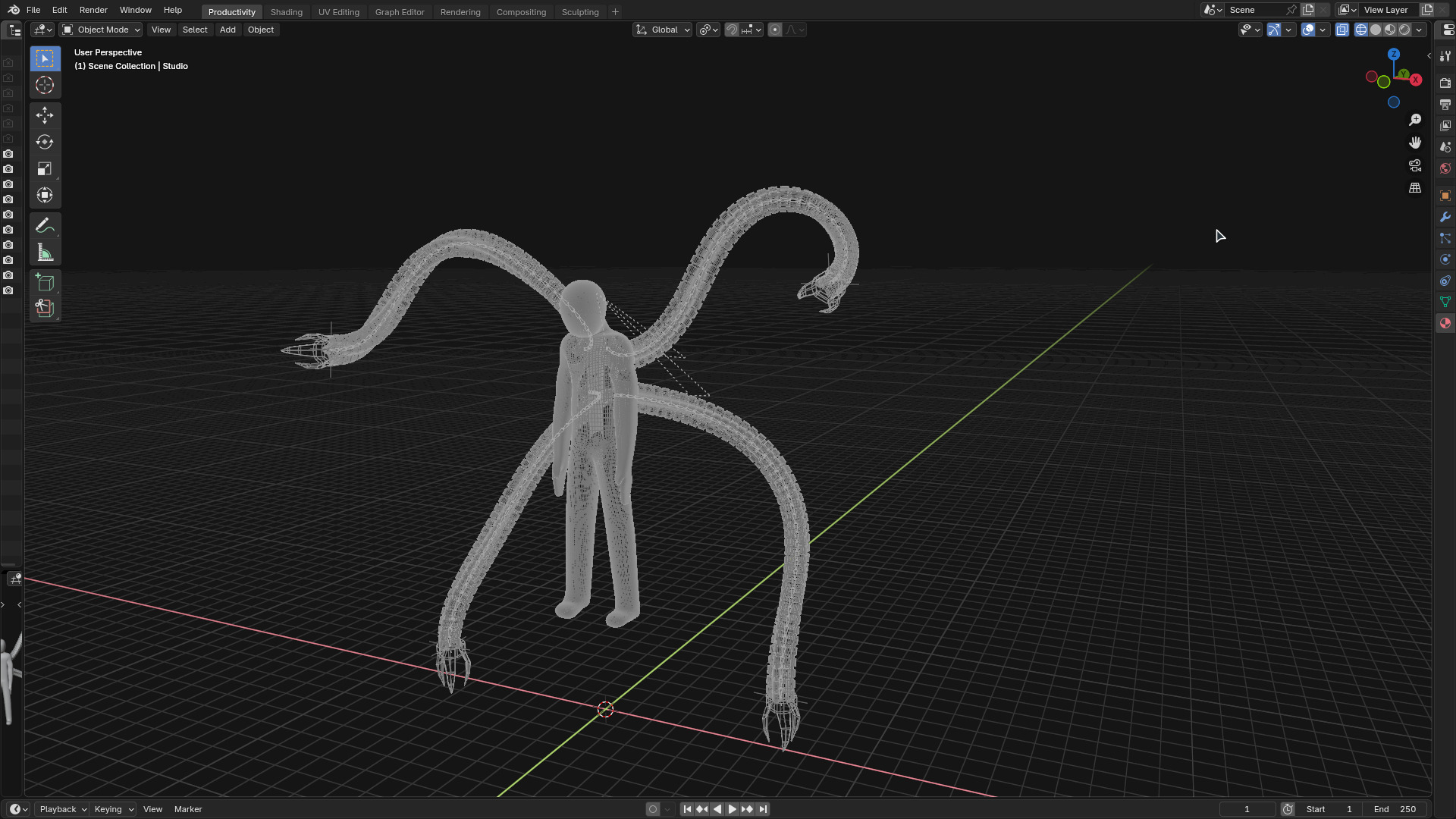Snap view to X axis gizmo
The height and width of the screenshot is (819, 1456).
pos(1416,80)
